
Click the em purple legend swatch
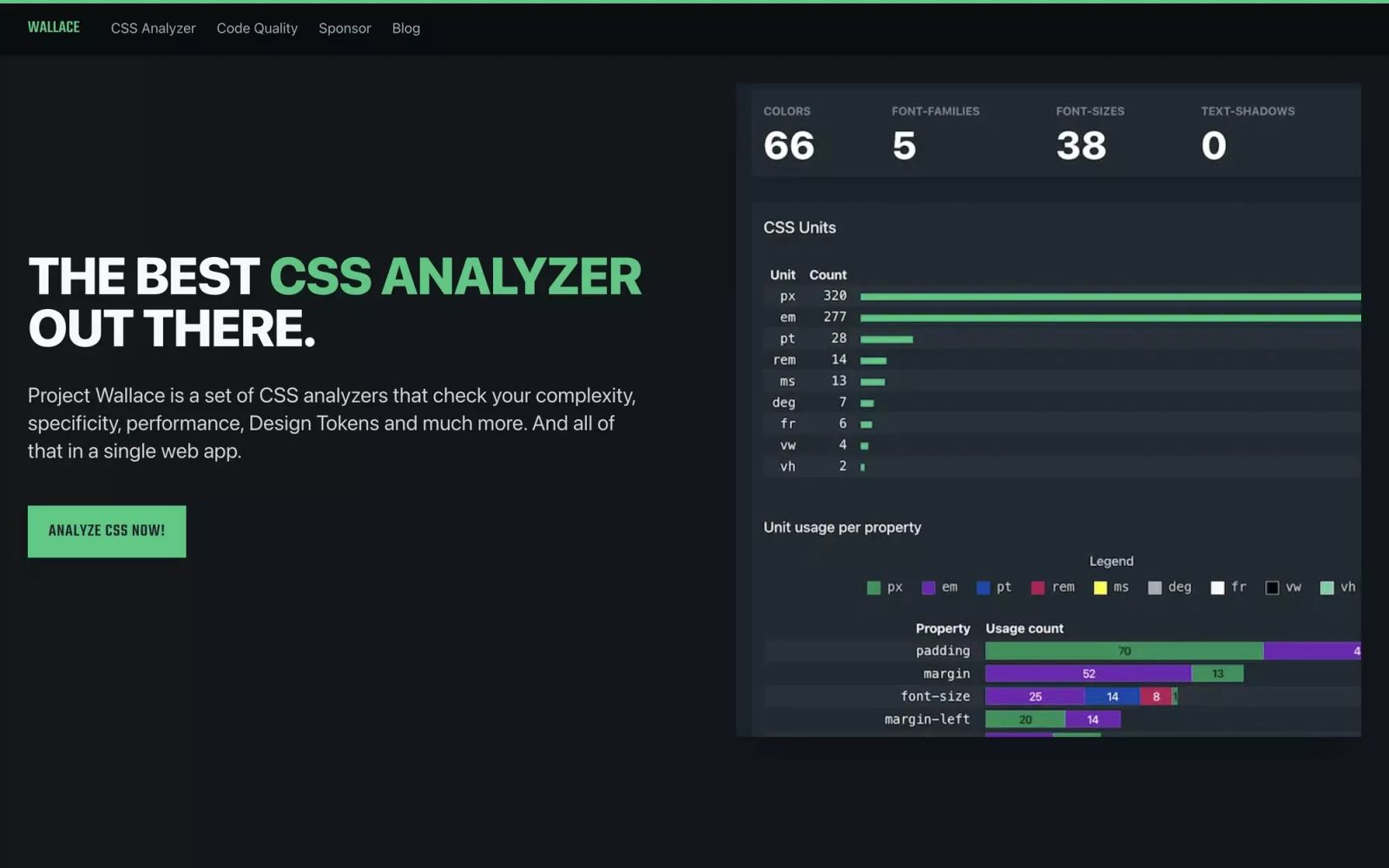(x=928, y=588)
